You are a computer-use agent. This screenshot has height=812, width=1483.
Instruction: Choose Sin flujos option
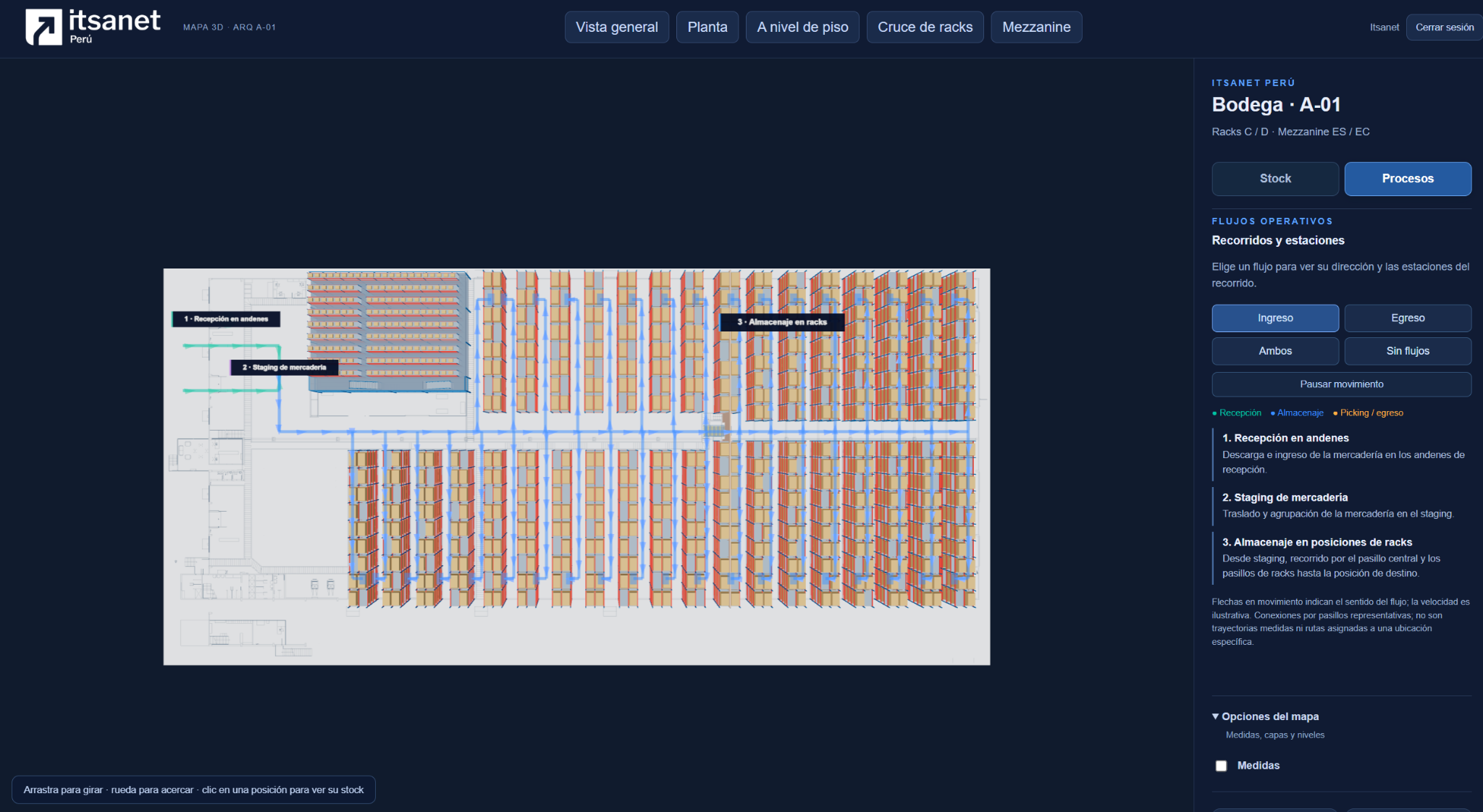[1408, 351]
